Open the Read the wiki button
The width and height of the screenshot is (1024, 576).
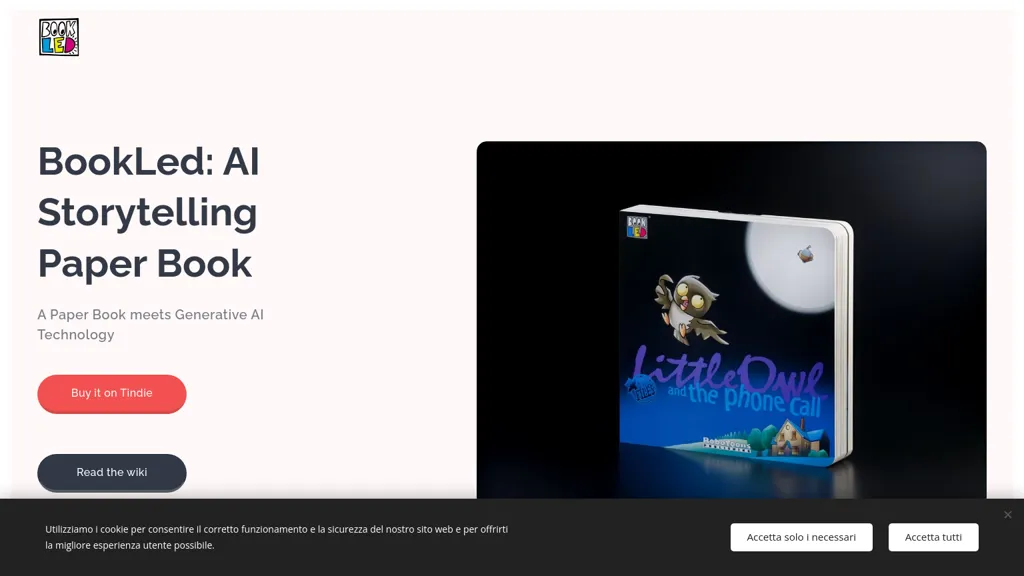[x=112, y=472]
